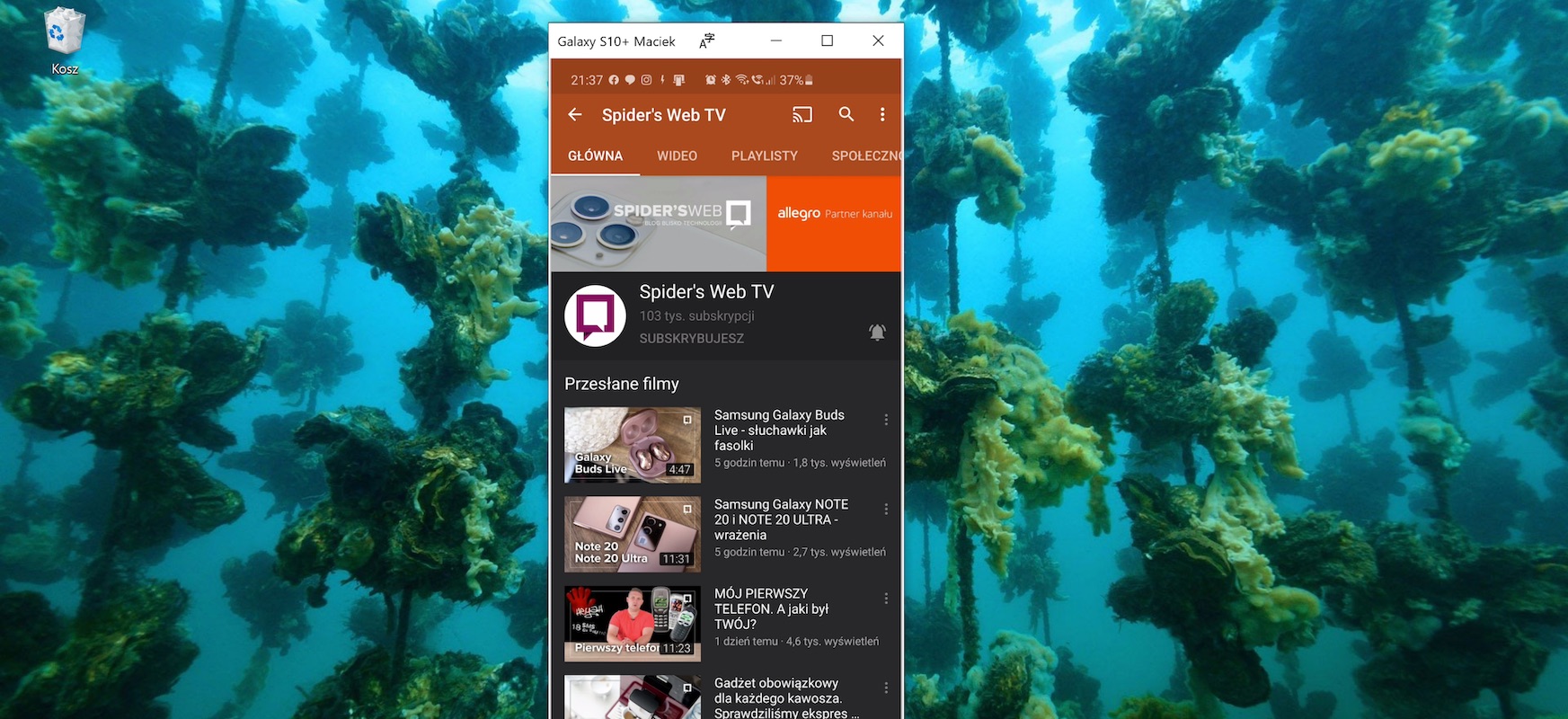Open the Note 20 Ultra video thumbnail
This screenshot has width=1568, height=719.
click(633, 535)
